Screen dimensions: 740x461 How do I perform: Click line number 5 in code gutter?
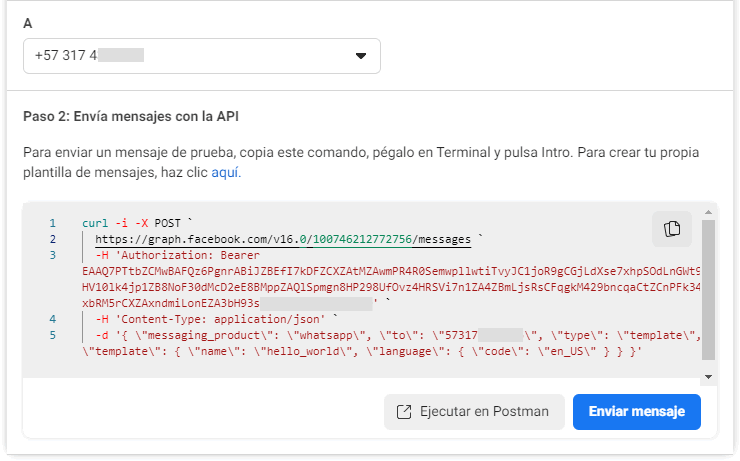(x=52, y=335)
